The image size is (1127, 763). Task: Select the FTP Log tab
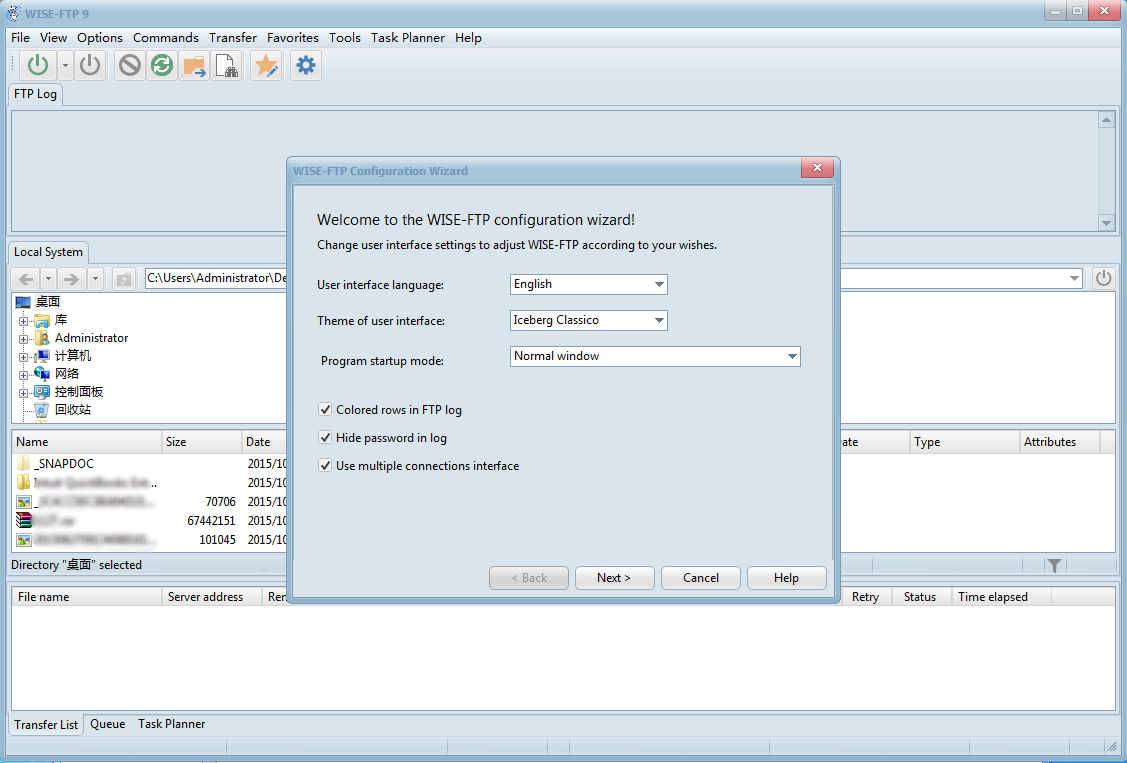(x=35, y=94)
